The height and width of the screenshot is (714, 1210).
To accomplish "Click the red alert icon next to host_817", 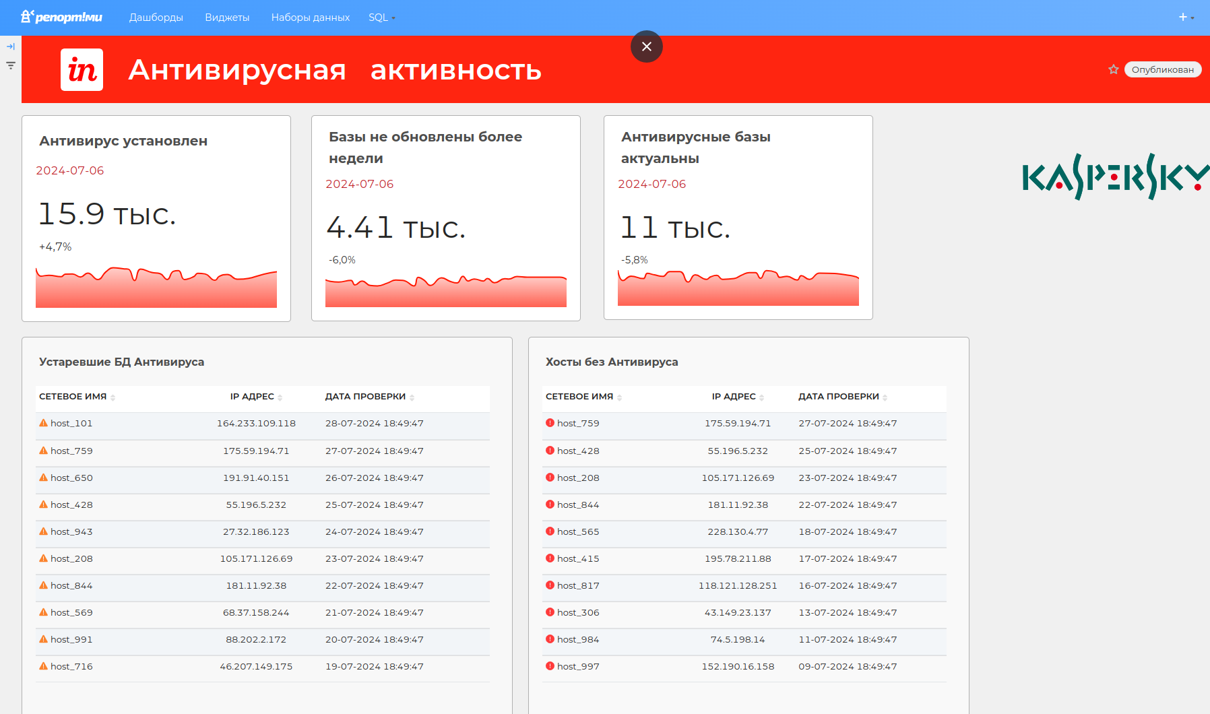I will (550, 585).
